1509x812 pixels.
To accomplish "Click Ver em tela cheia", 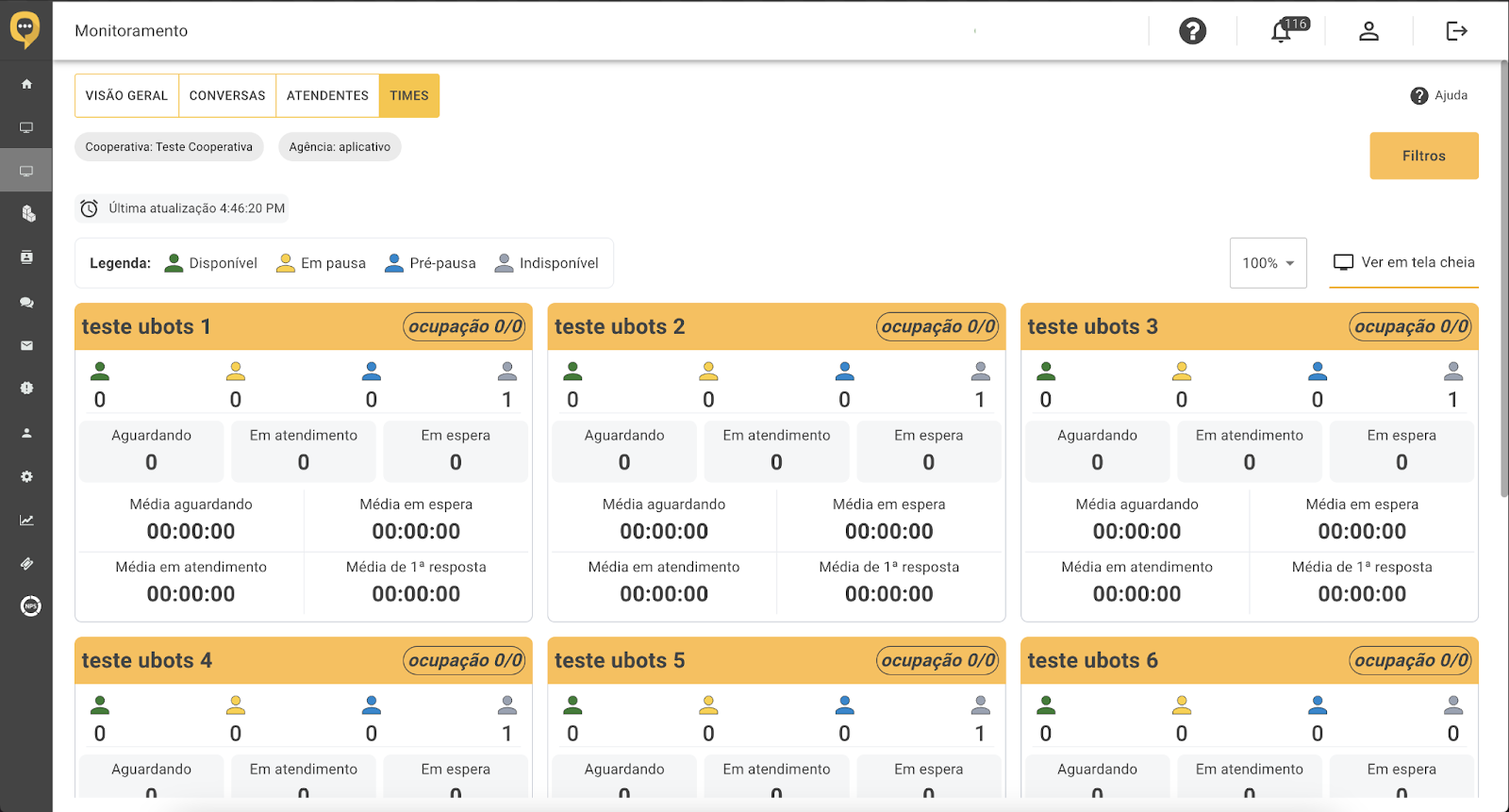I will 1403,262.
